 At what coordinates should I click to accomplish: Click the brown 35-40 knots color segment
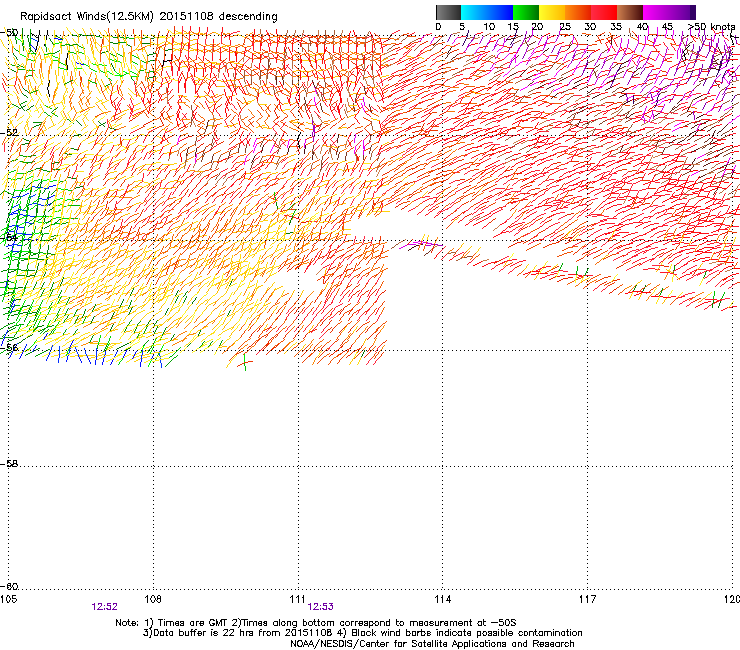[630, 12]
